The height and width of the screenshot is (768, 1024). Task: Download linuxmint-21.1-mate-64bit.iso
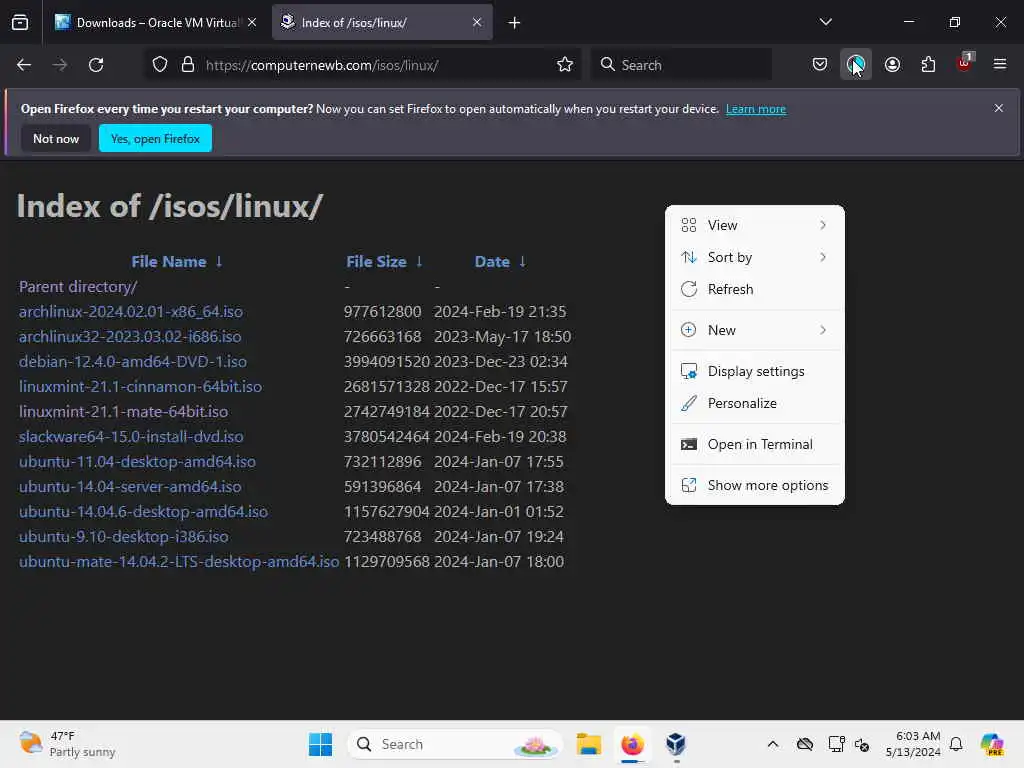click(123, 411)
